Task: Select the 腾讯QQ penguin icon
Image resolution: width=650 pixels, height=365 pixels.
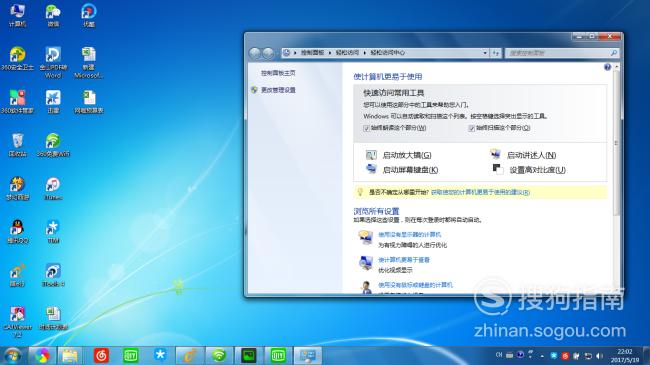Action: [17, 232]
